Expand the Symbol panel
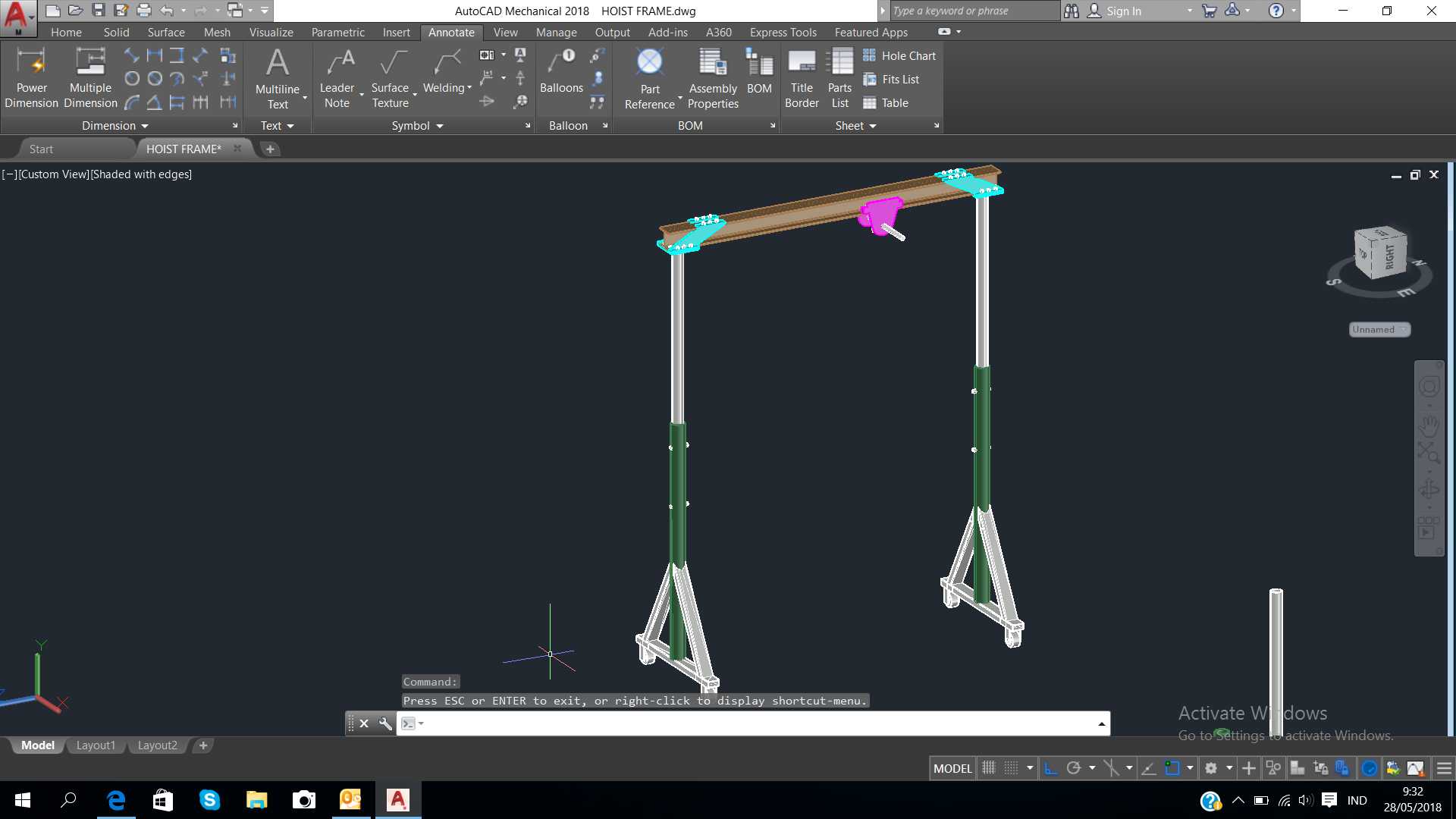This screenshot has width=1456, height=819. (x=417, y=126)
